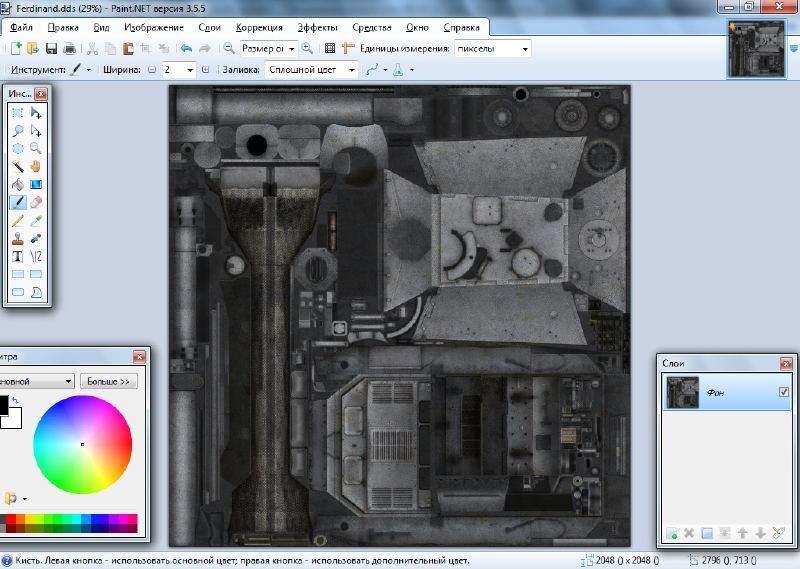The width and height of the screenshot is (800, 569).
Task: Select the Paint Bucket tool
Action: click(18, 184)
